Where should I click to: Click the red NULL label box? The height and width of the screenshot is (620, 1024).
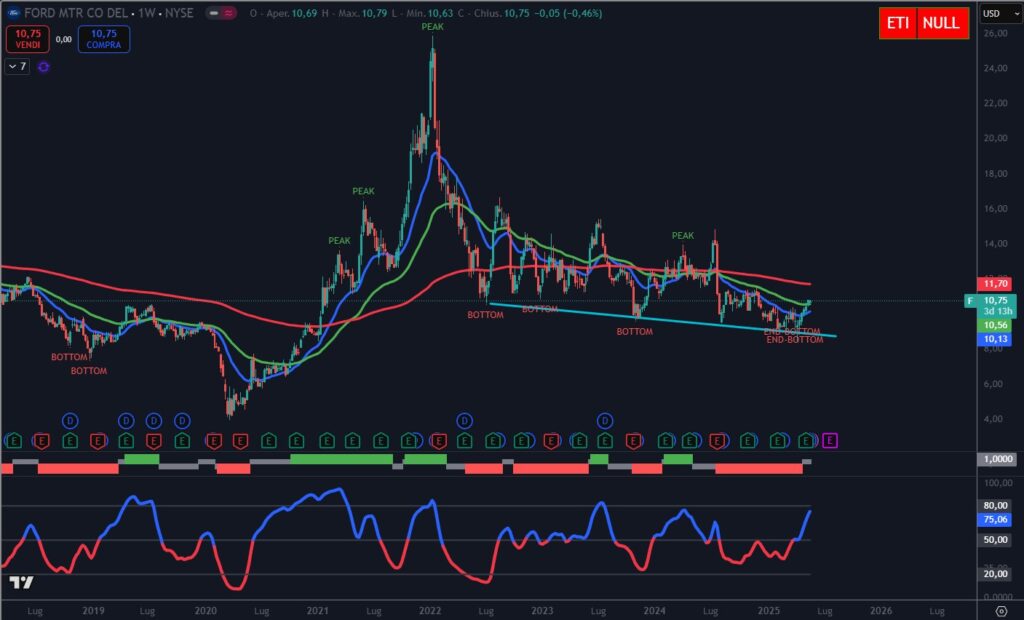942,23
